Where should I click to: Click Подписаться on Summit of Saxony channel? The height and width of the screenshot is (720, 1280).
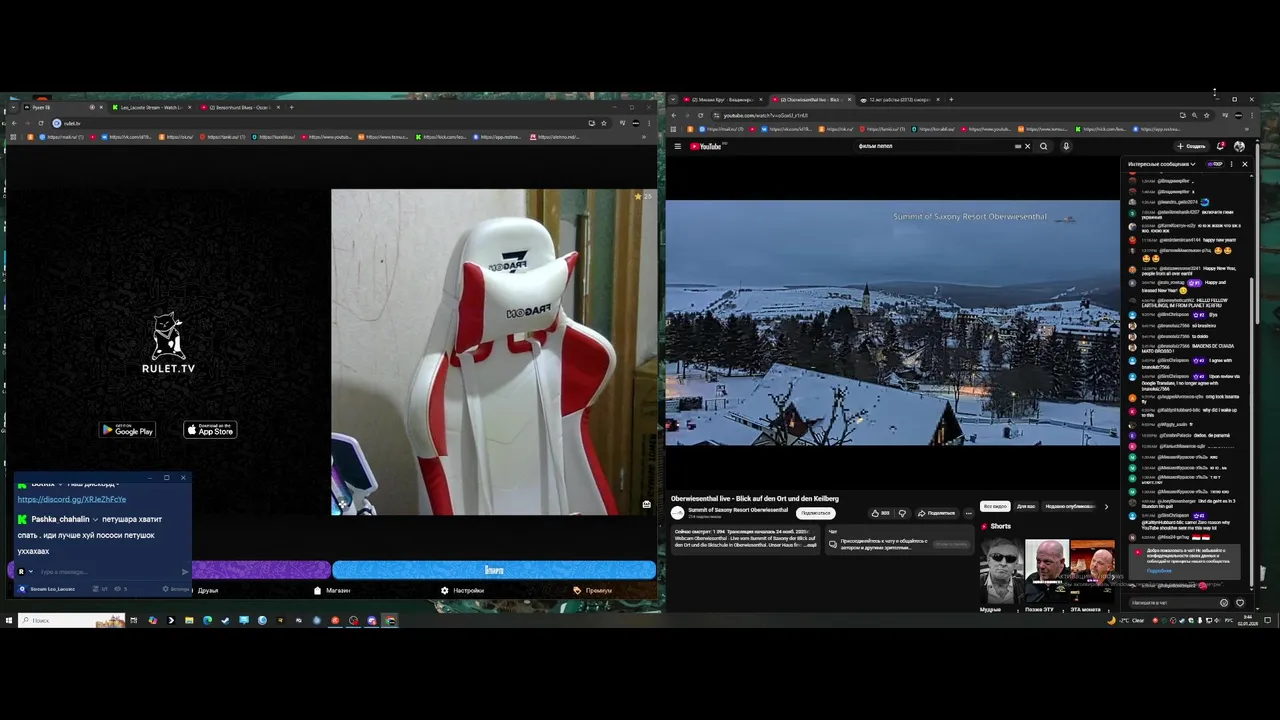coord(815,513)
